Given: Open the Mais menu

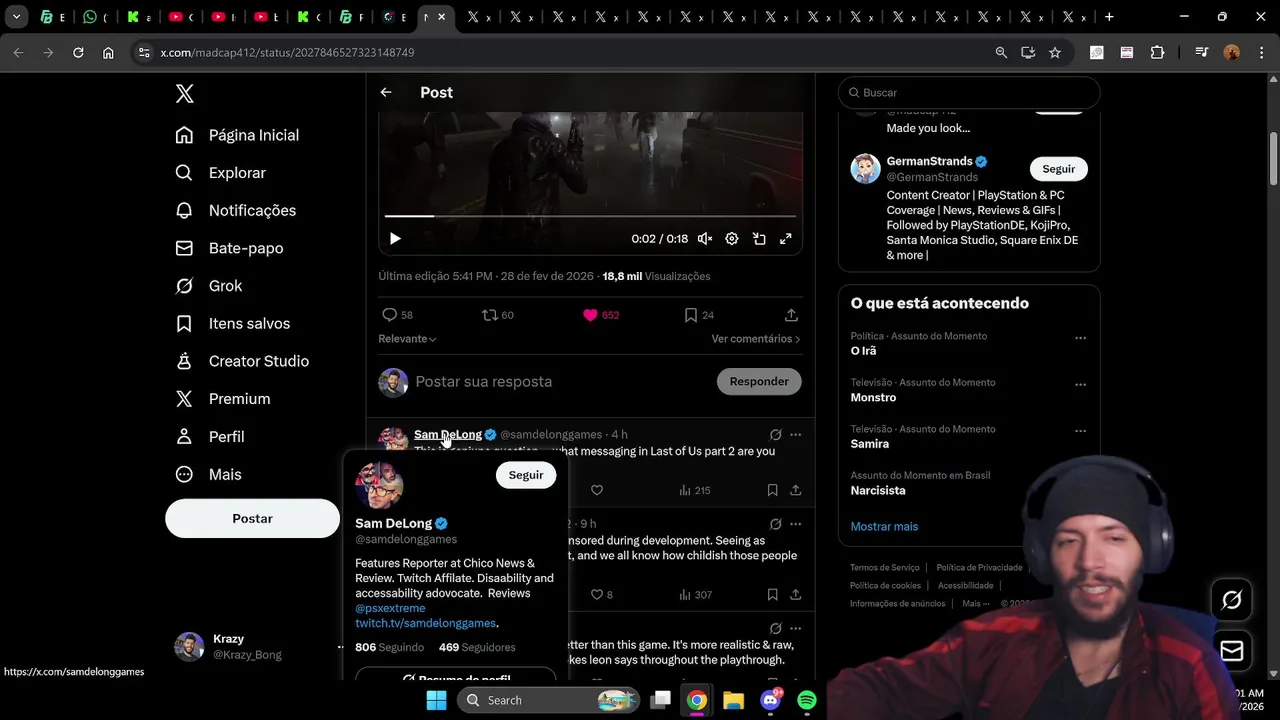Looking at the screenshot, I should 208,475.
